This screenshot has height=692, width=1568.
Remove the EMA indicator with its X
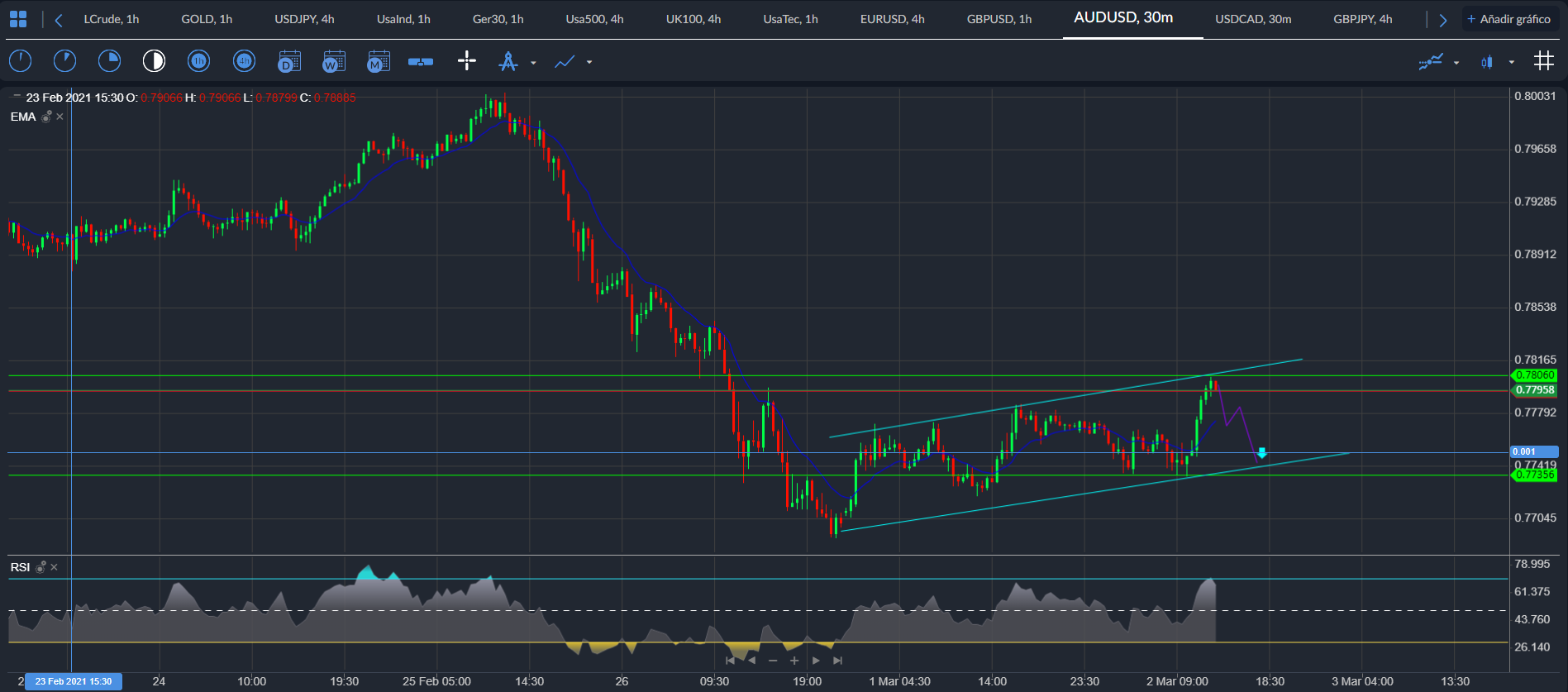(60, 117)
